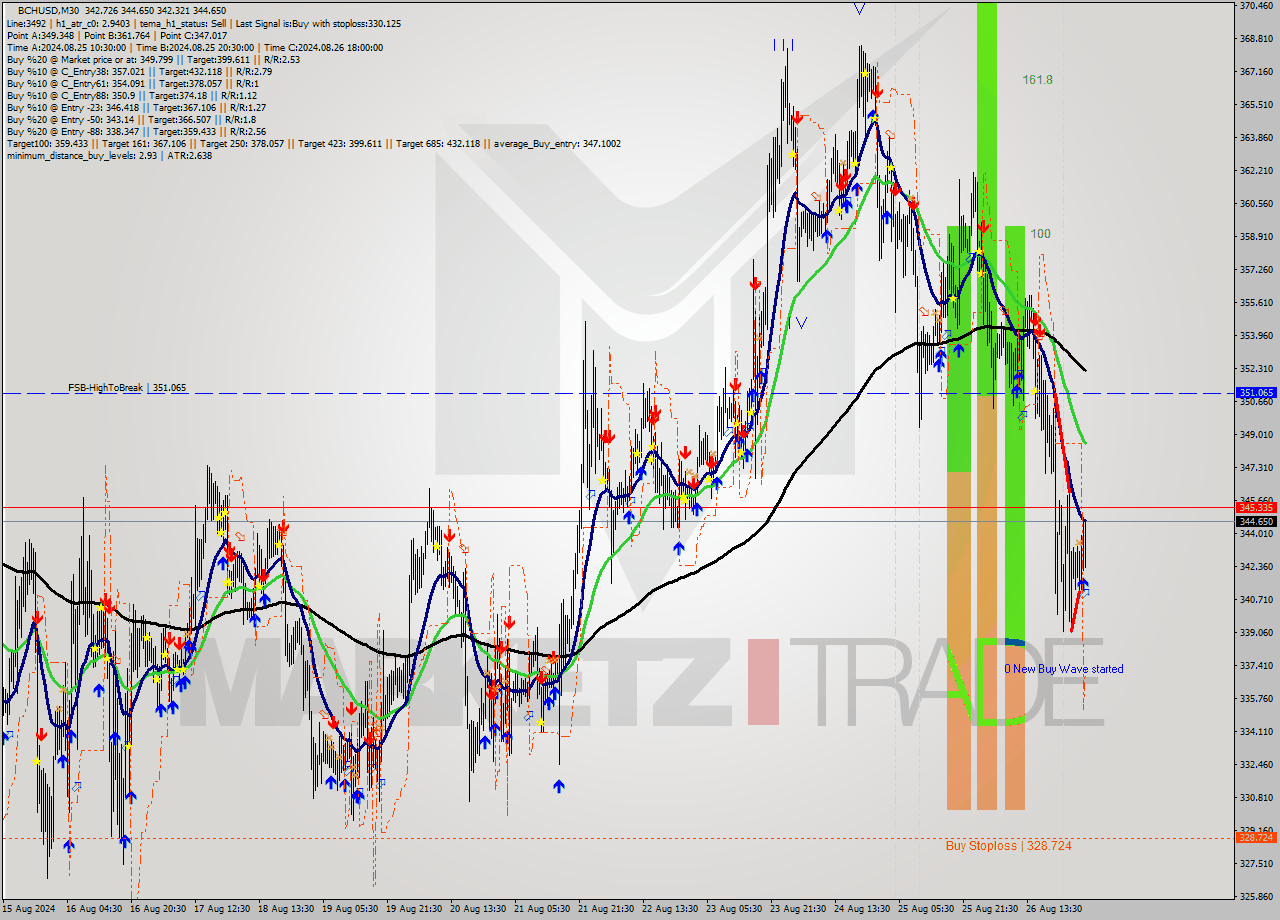Click the 'FSB-HighToBreak | 351.065' level label
This screenshot has width=1280, height=920.
coord(127,387)
